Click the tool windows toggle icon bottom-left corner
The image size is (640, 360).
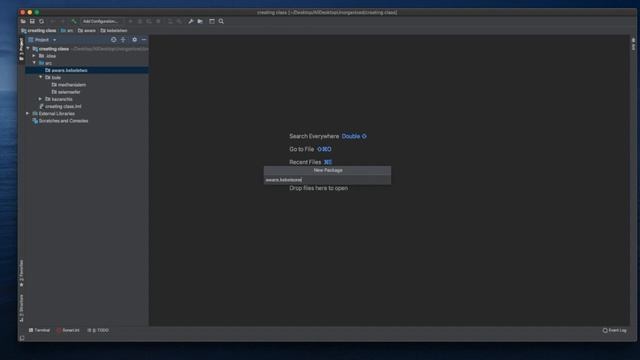click(22, 338)
